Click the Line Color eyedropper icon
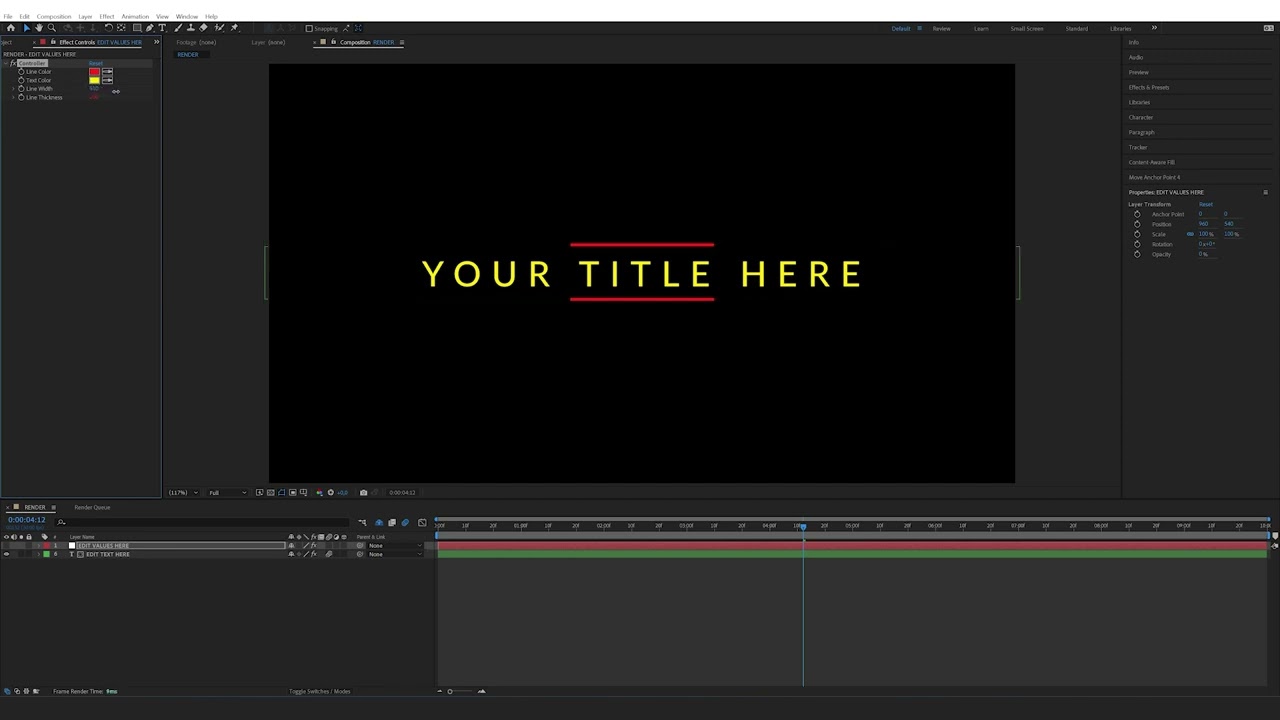The height and width of the screenshot is (720, 1280). 107,72
